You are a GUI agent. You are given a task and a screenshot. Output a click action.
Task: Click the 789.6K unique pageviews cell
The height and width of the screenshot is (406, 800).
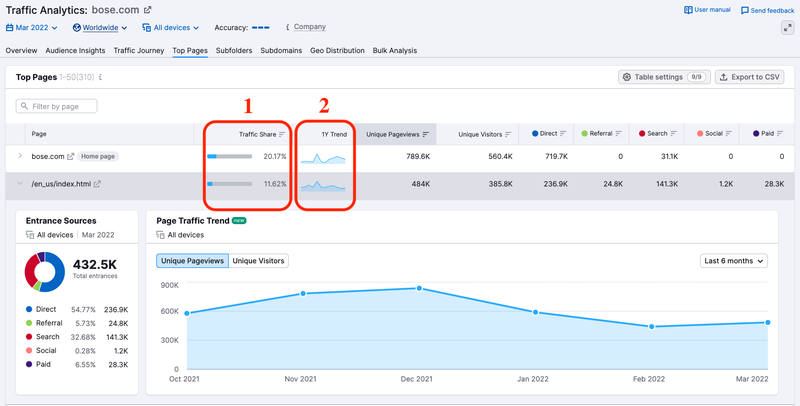pyautogui.click(x=418, y=157)
